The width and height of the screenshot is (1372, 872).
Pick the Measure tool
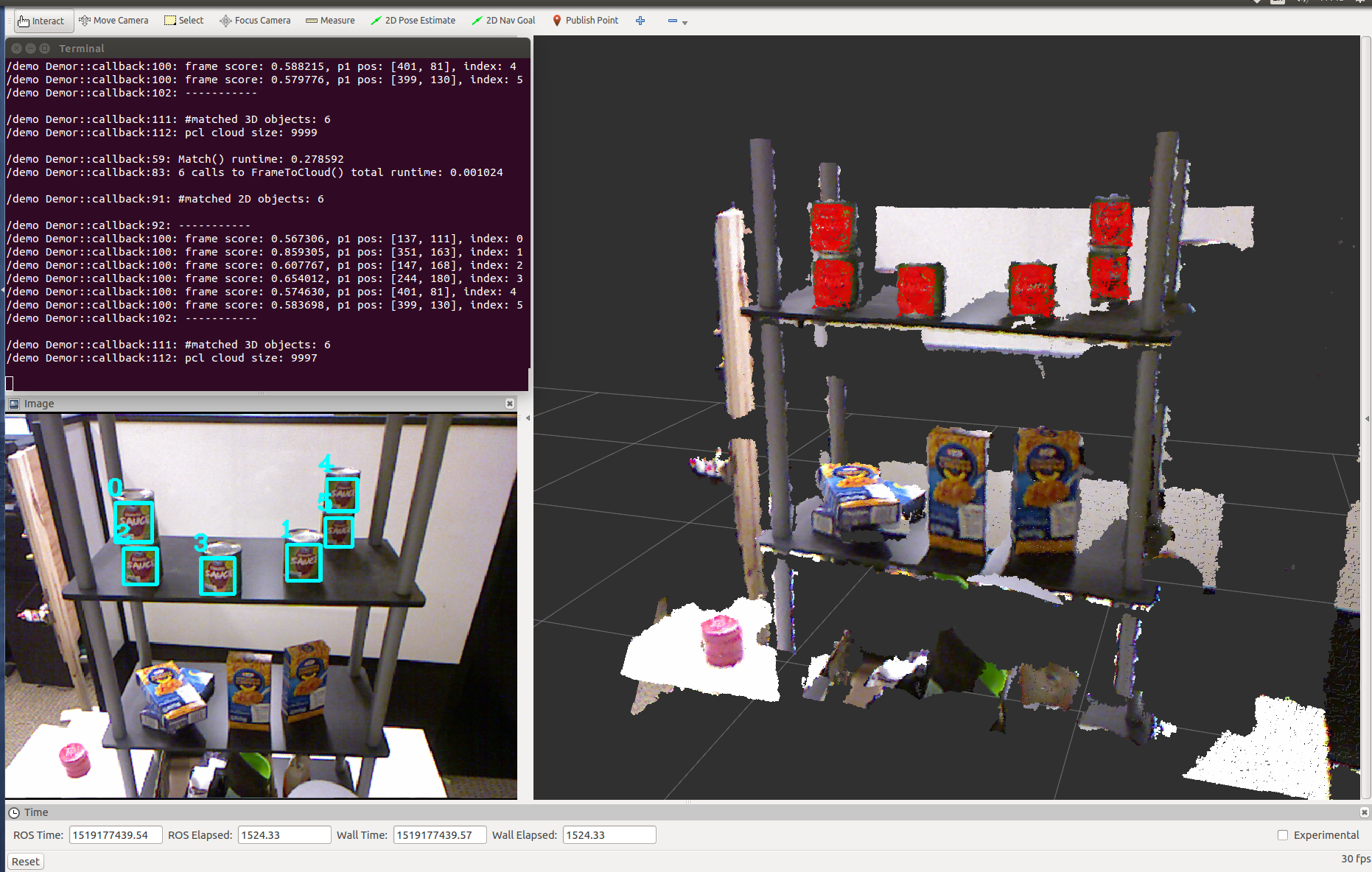click(x=330, y=21)
